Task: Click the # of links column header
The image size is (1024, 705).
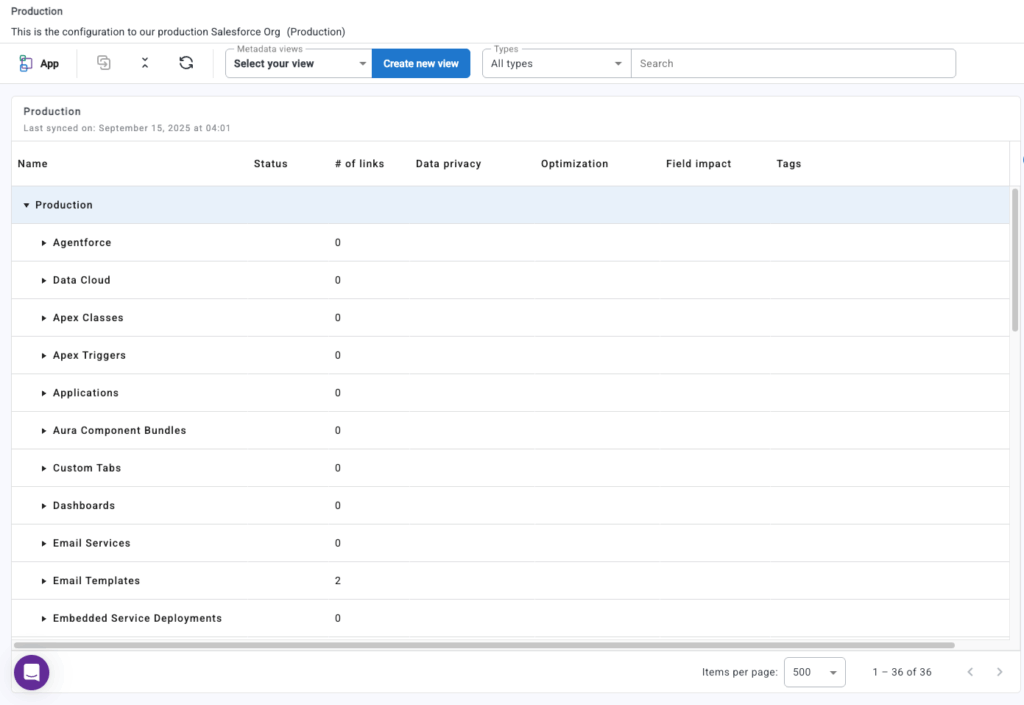Action: click(x=359, y=164)
